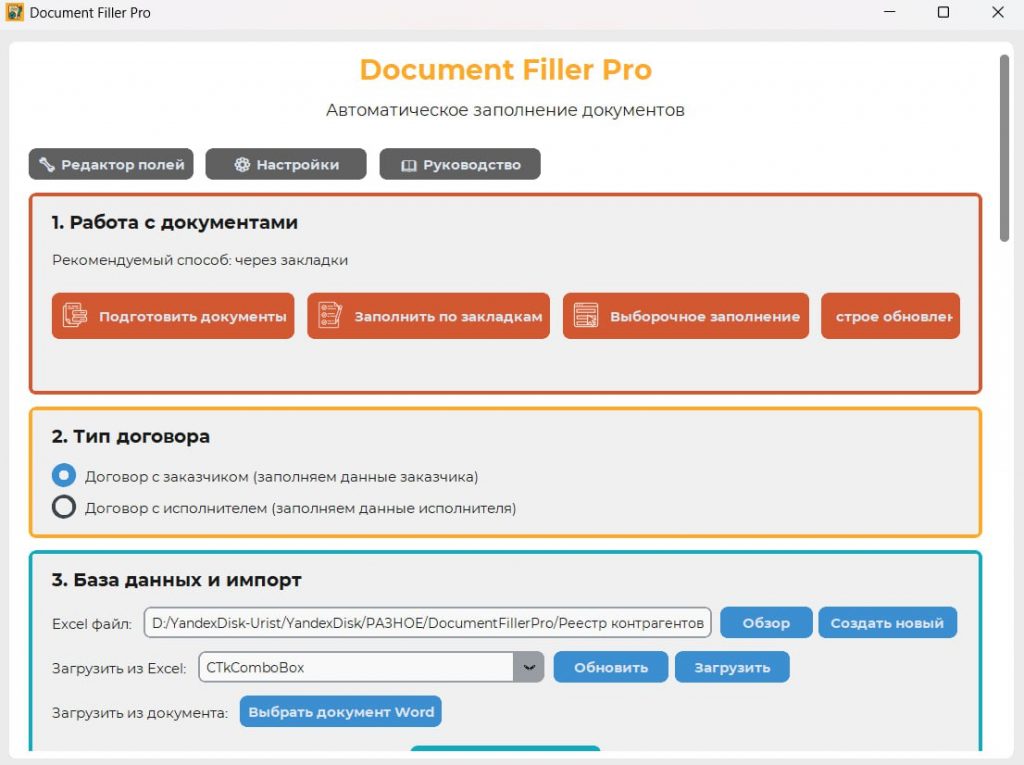The image size is (1024, 765).
Task: Expand the CTkComboBox dropdown arrow
Action: (x=529, y=667)
